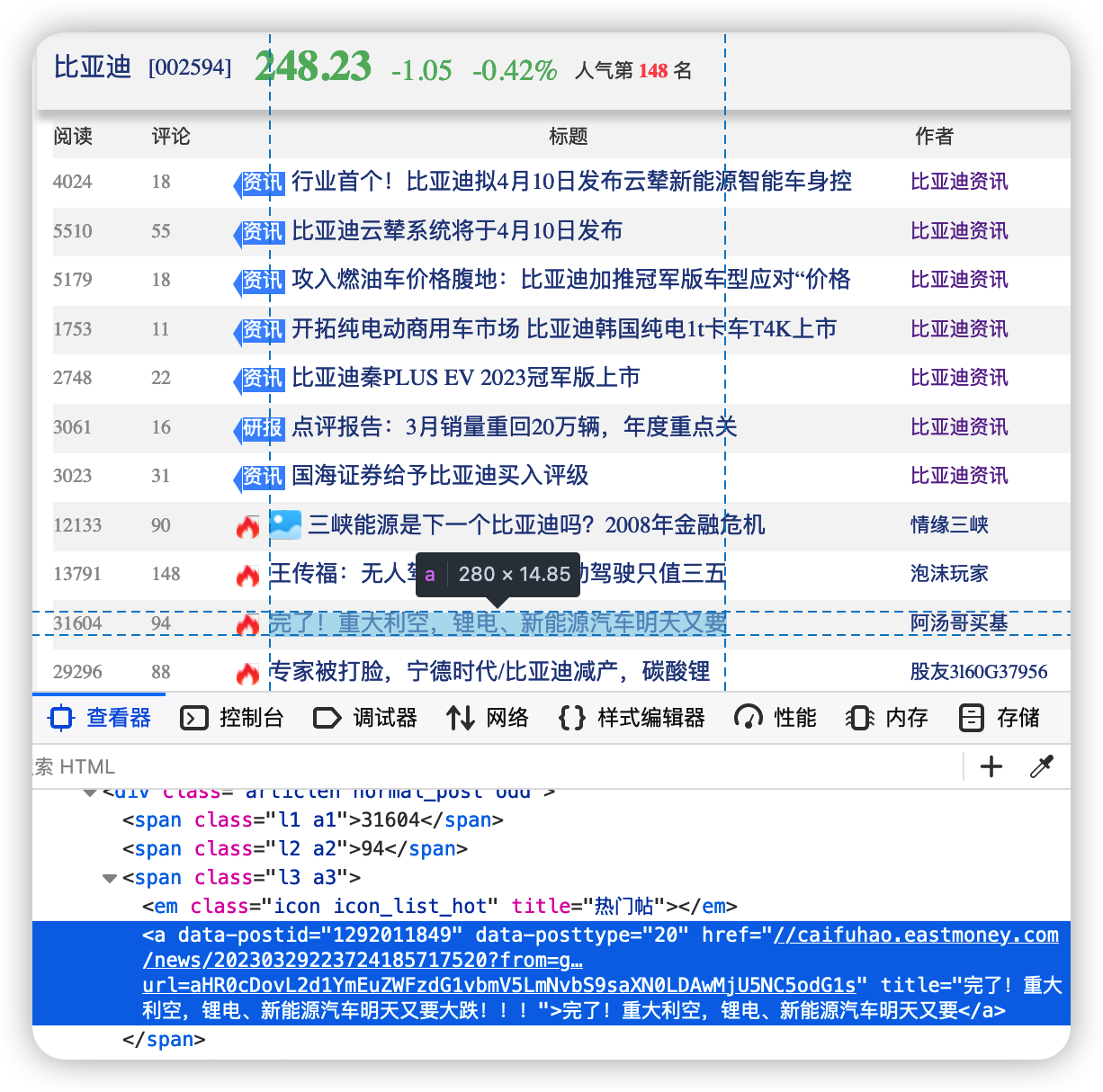Click the 研报 tag icon
This screenshot has height=1092, width=1103.
pyautogui.click(x=259, y=427)
